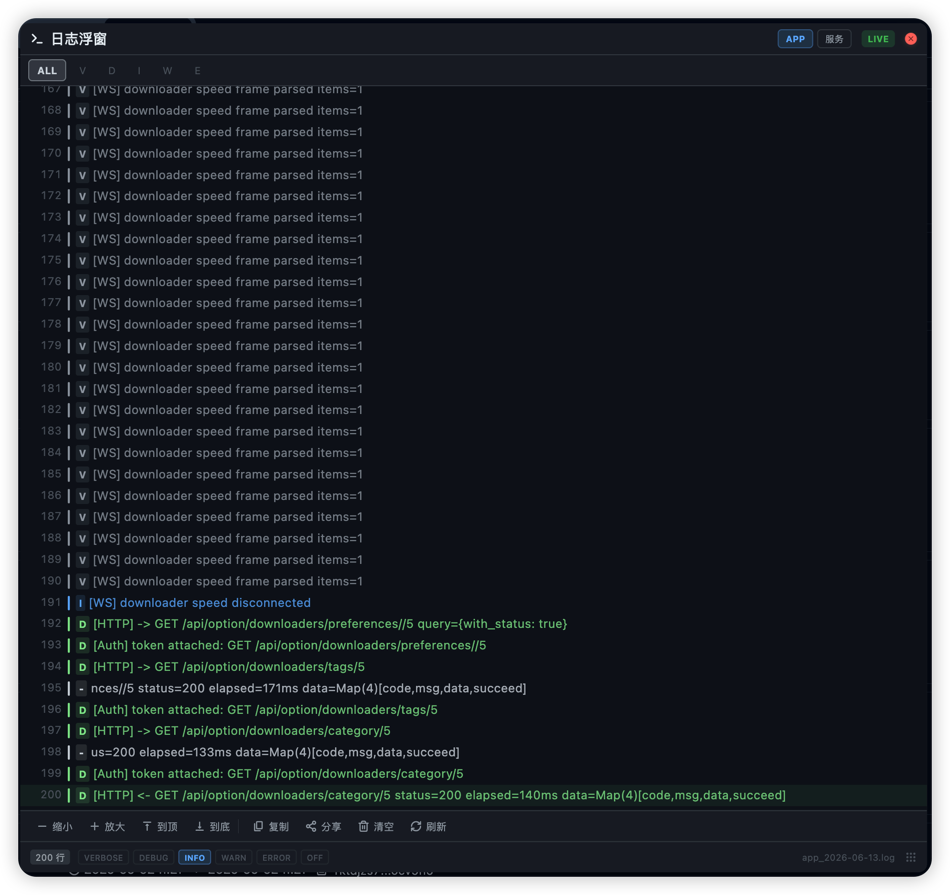Turn logging OFF
This screenshot has height=895, width=950.
pyautogui.click(x=314, y=857)
